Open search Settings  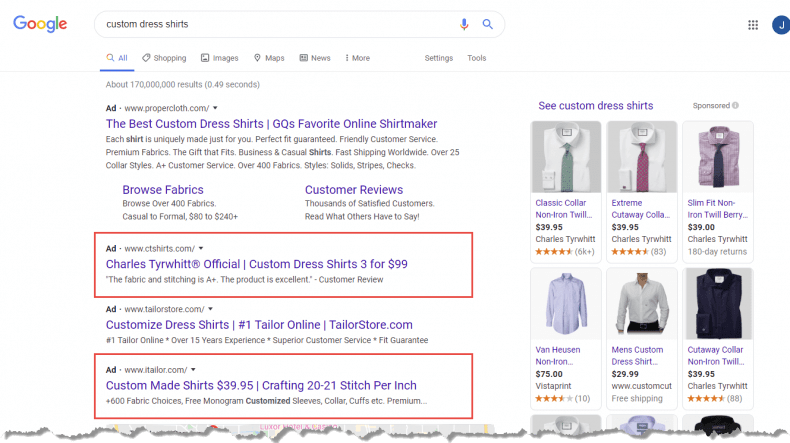(438, 58)
